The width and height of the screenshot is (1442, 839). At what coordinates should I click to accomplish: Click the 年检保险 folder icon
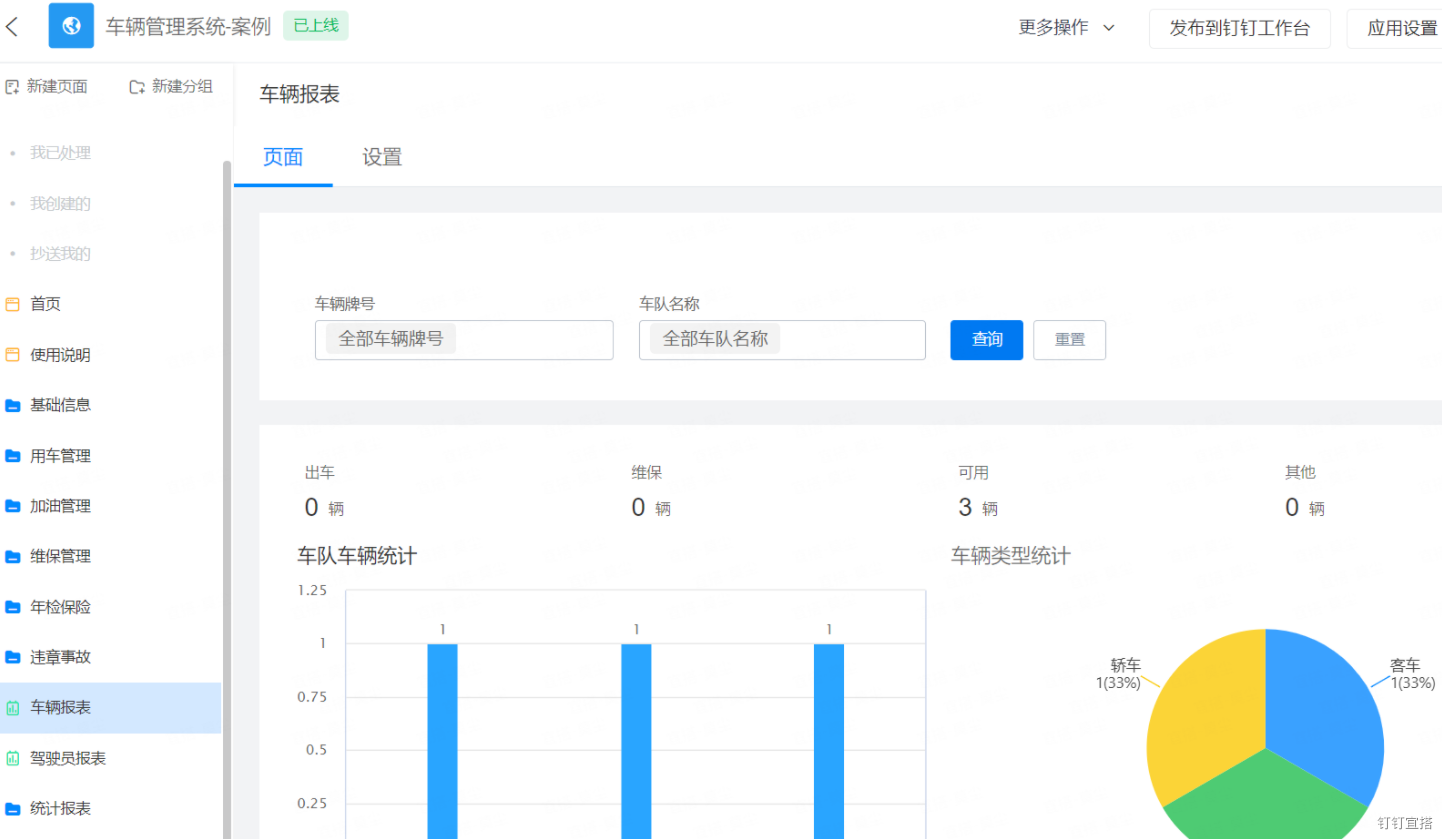(x=13, y=607)
